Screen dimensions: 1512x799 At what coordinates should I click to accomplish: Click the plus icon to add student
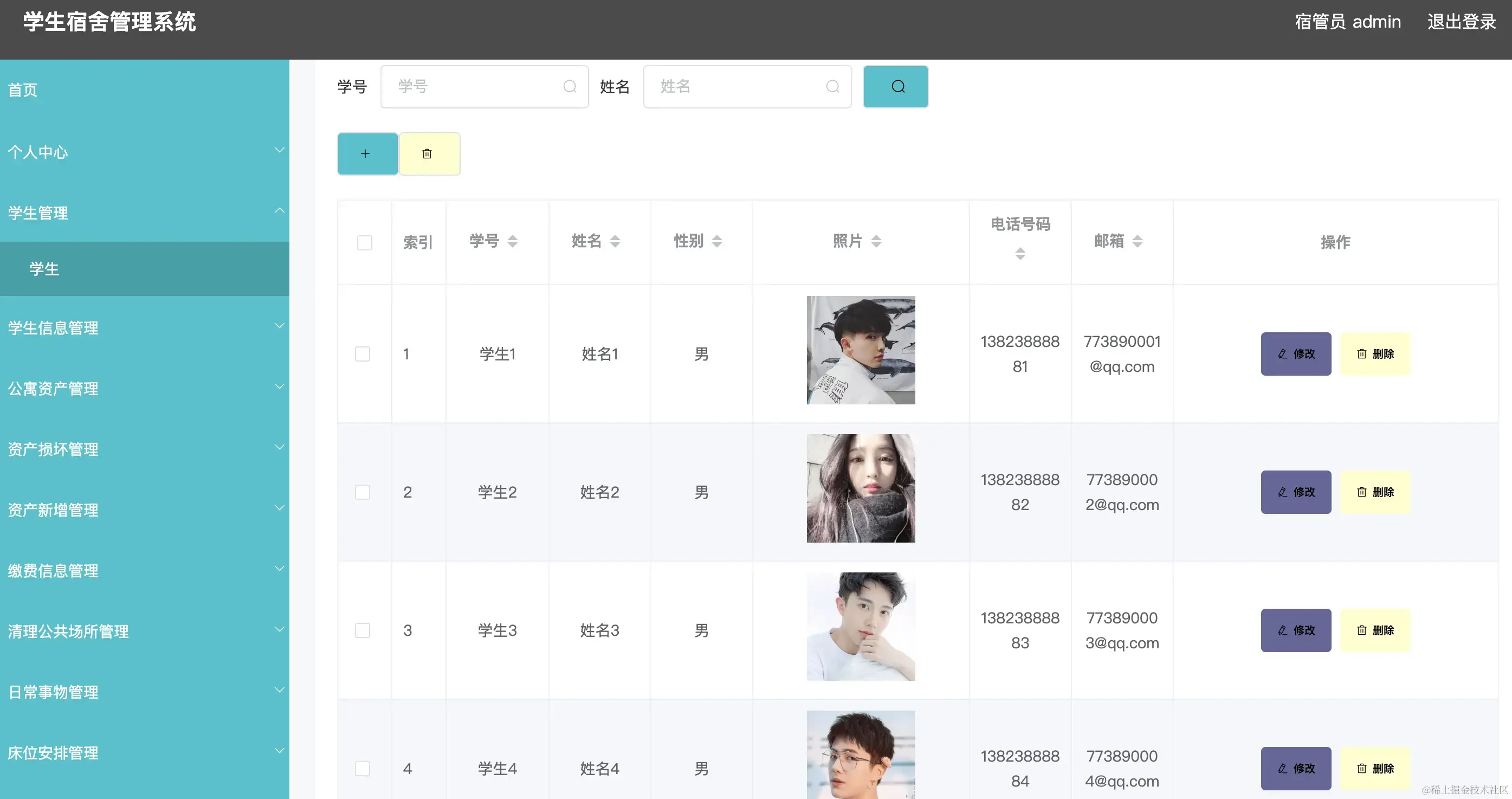(367, 154)
